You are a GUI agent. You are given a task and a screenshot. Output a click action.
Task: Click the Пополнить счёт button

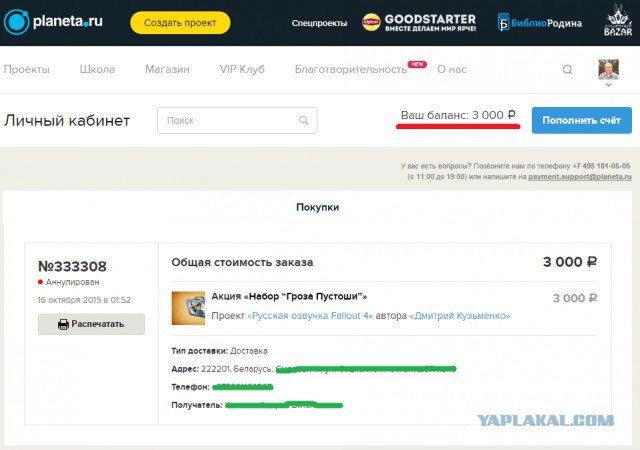582,120
